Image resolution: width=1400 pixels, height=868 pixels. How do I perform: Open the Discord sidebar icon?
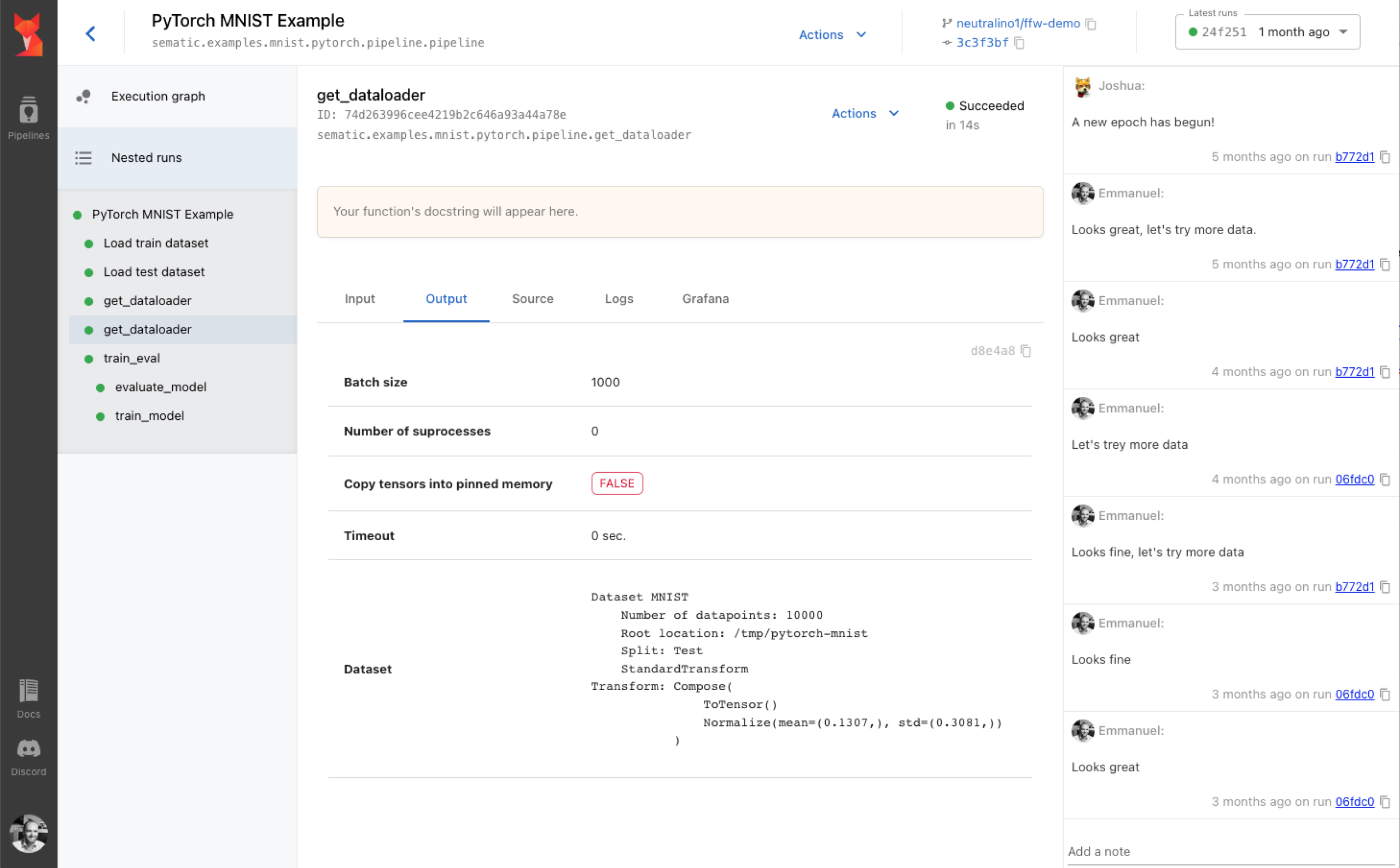pos(29,757)
